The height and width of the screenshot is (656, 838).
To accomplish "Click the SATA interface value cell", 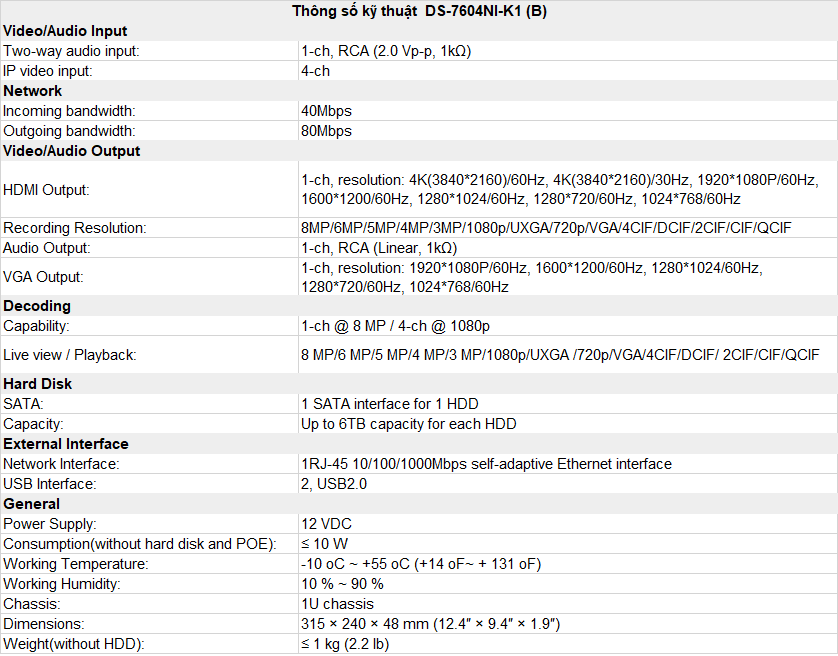I will click(x=390, y=404).
